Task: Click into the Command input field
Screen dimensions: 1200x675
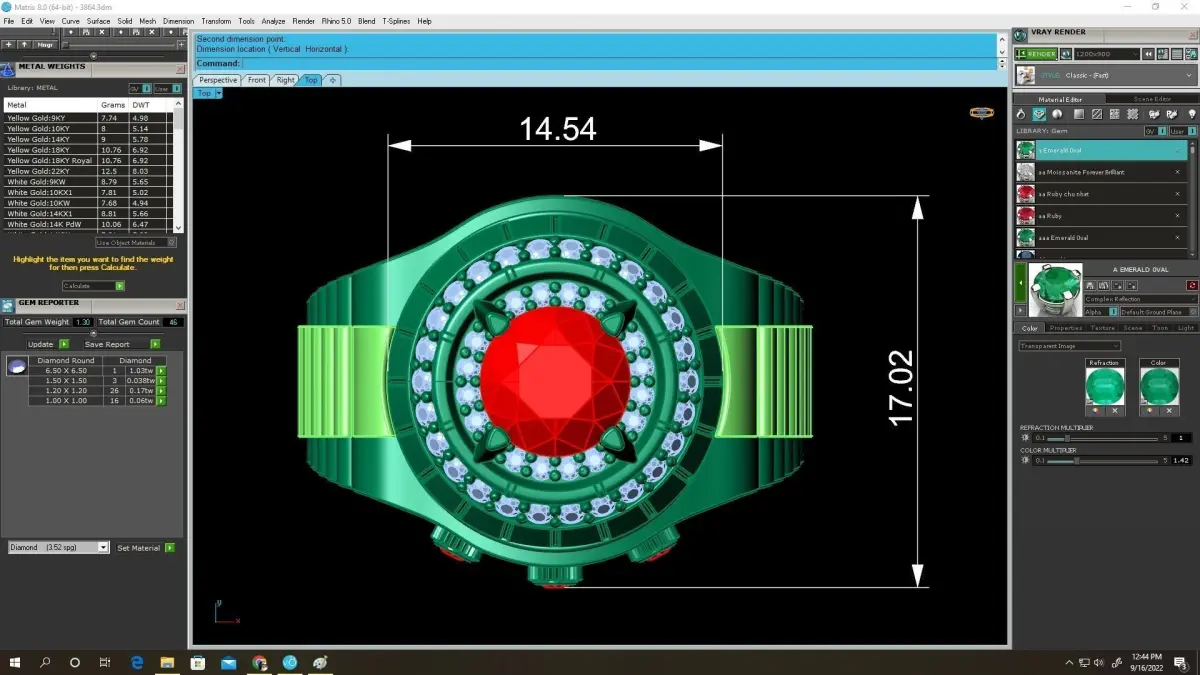Action: 619,63
